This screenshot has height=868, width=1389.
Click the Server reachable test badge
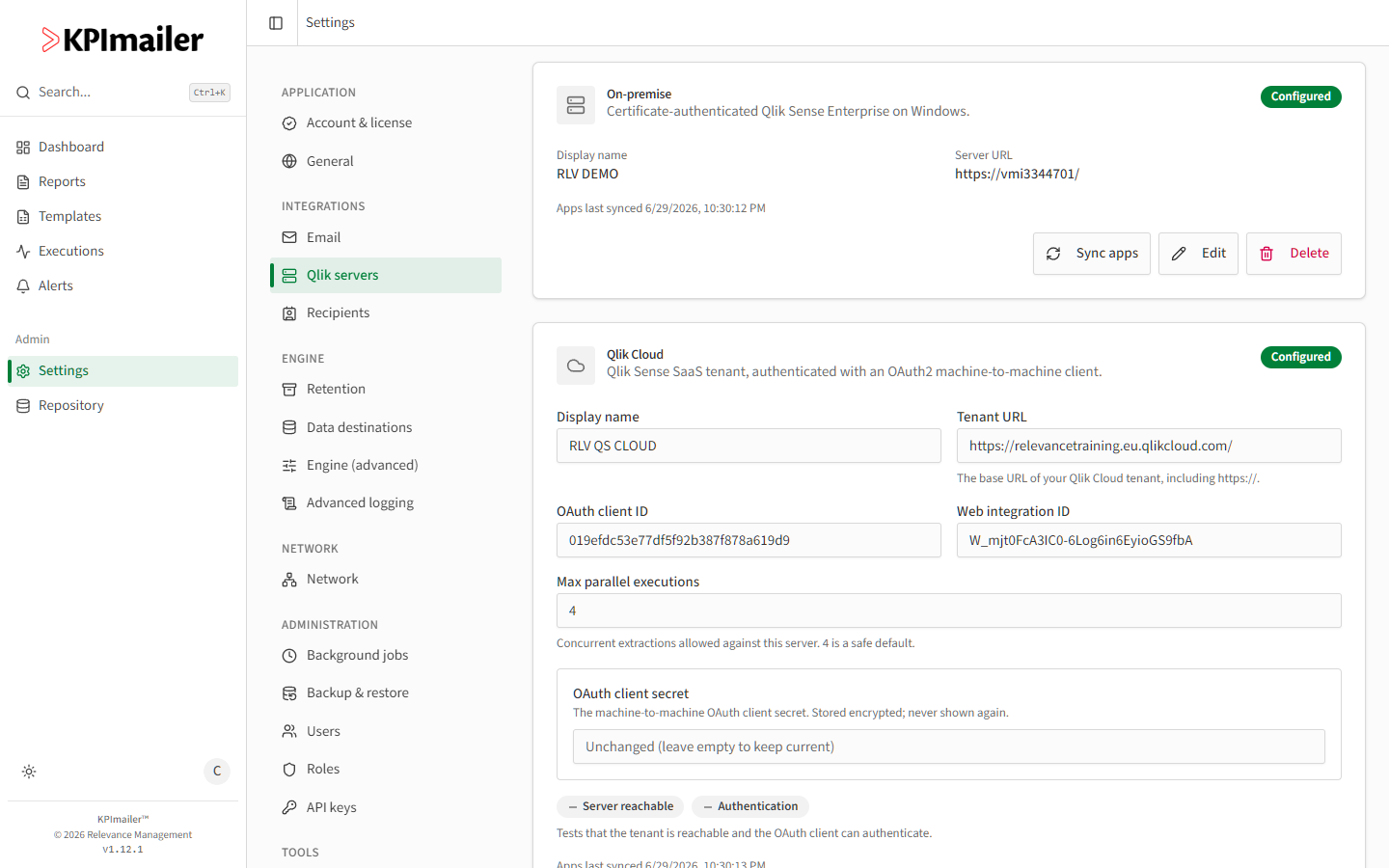tap(620, 806)
